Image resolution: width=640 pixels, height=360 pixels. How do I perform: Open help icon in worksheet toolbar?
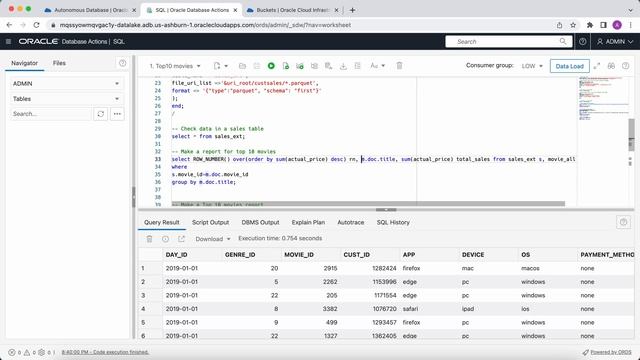pyautogui.click(x=625, y=66)
